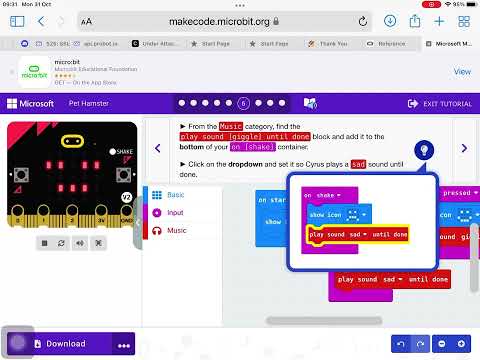The width and height of the screenshot is (480, 360).
Task: Jump to the first tutorial step dot
Action: (182, 103)
